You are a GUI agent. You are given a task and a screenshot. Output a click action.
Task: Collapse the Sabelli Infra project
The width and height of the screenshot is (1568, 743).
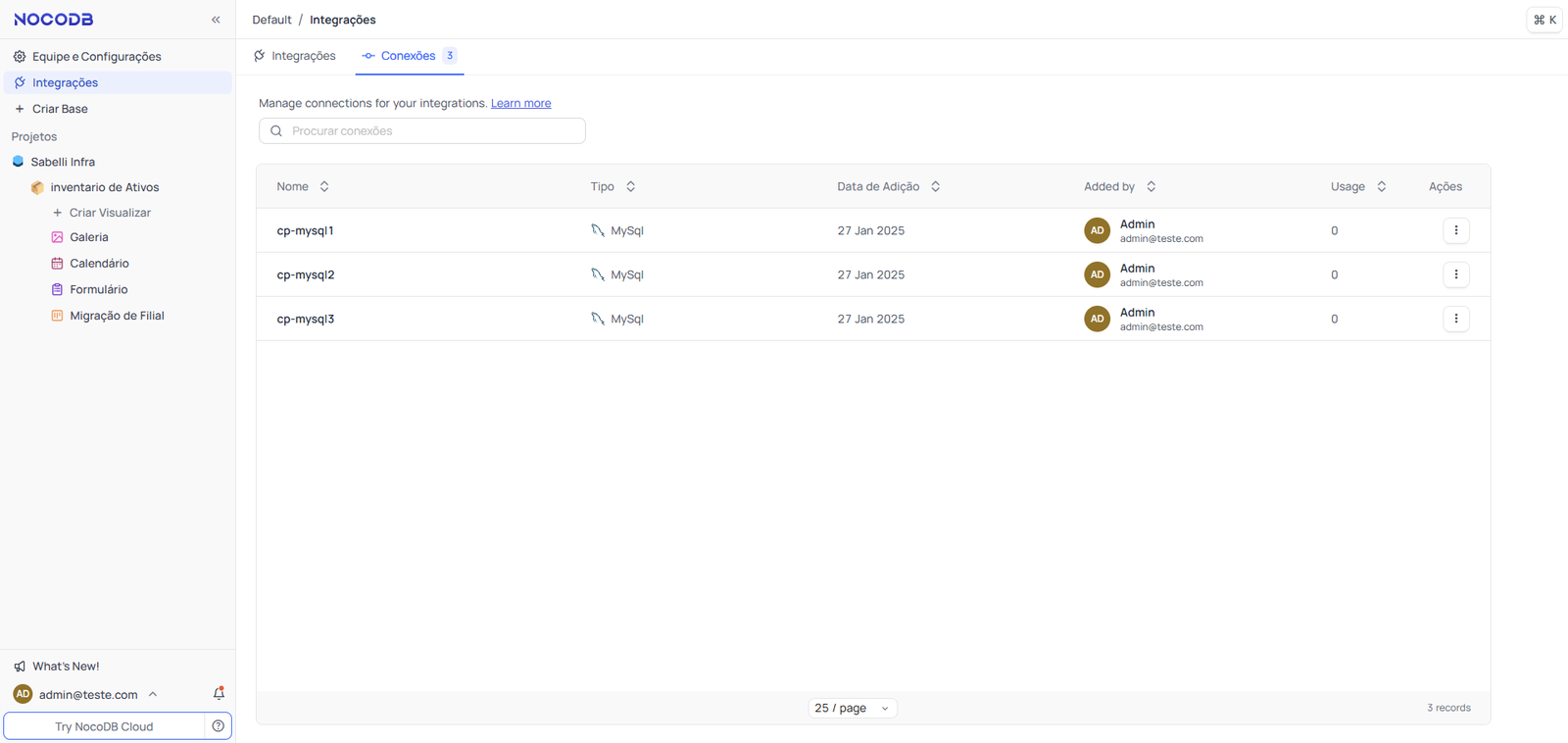63,162
